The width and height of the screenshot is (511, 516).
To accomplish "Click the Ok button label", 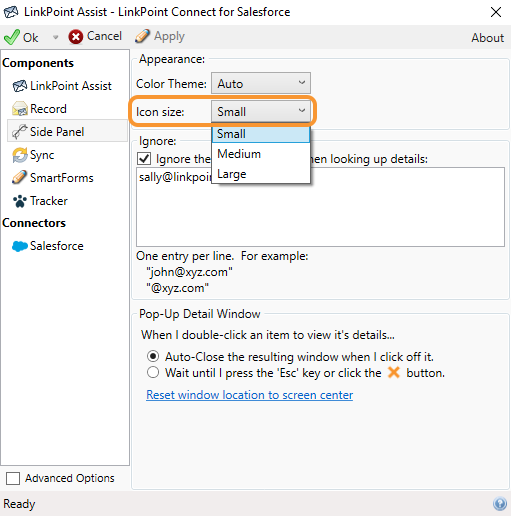I will click(x=30, y=37).
